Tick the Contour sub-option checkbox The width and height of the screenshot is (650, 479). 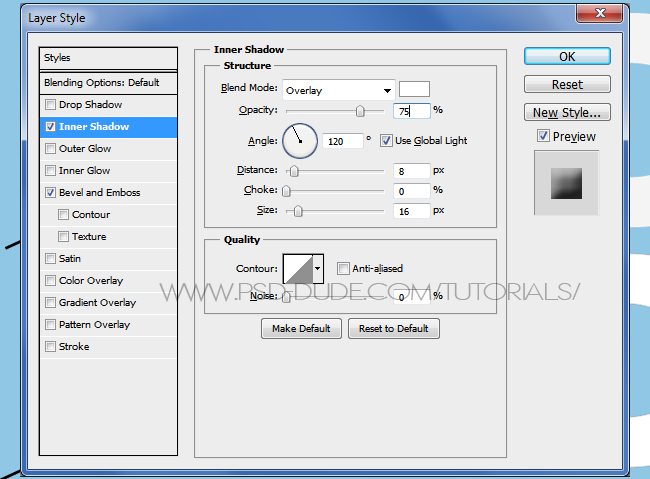[63, 214]
